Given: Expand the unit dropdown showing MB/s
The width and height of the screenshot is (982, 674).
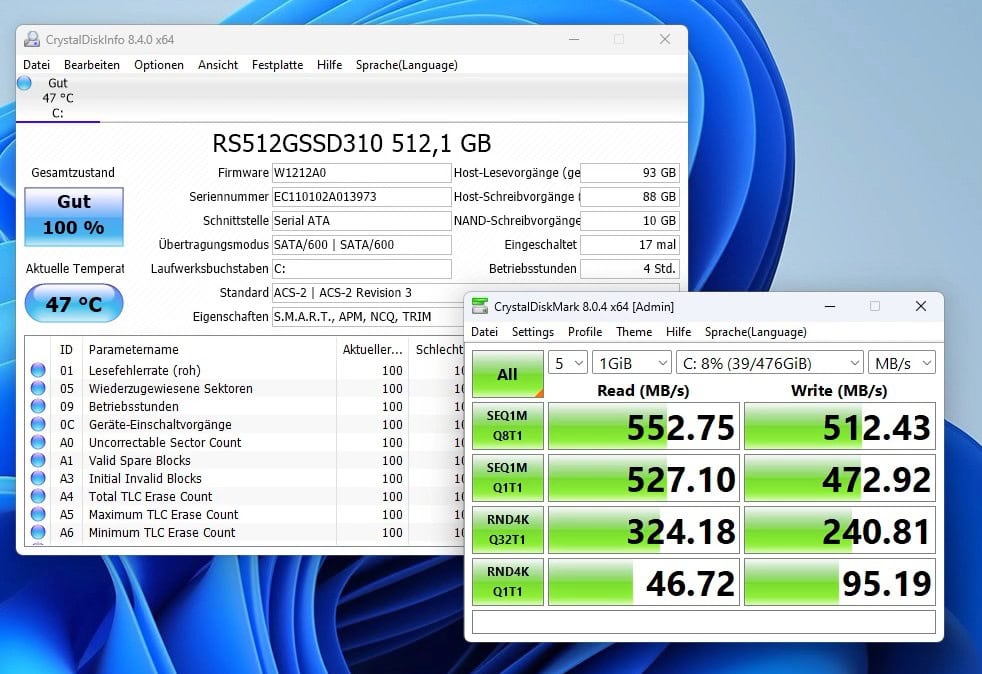Looking at the screenshot, I should click(901, 363).
